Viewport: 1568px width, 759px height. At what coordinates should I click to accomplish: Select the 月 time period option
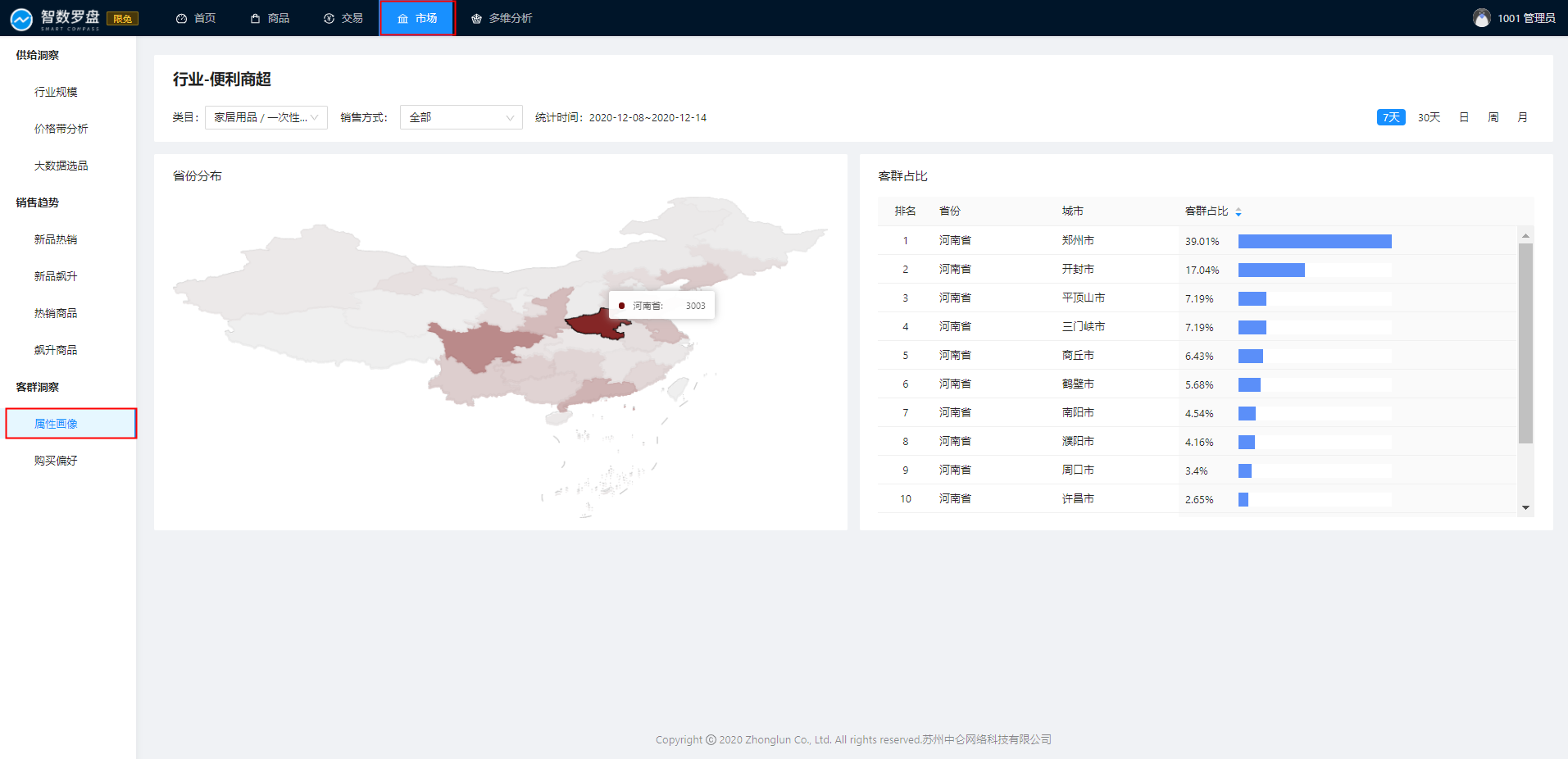click(1522, 117)
